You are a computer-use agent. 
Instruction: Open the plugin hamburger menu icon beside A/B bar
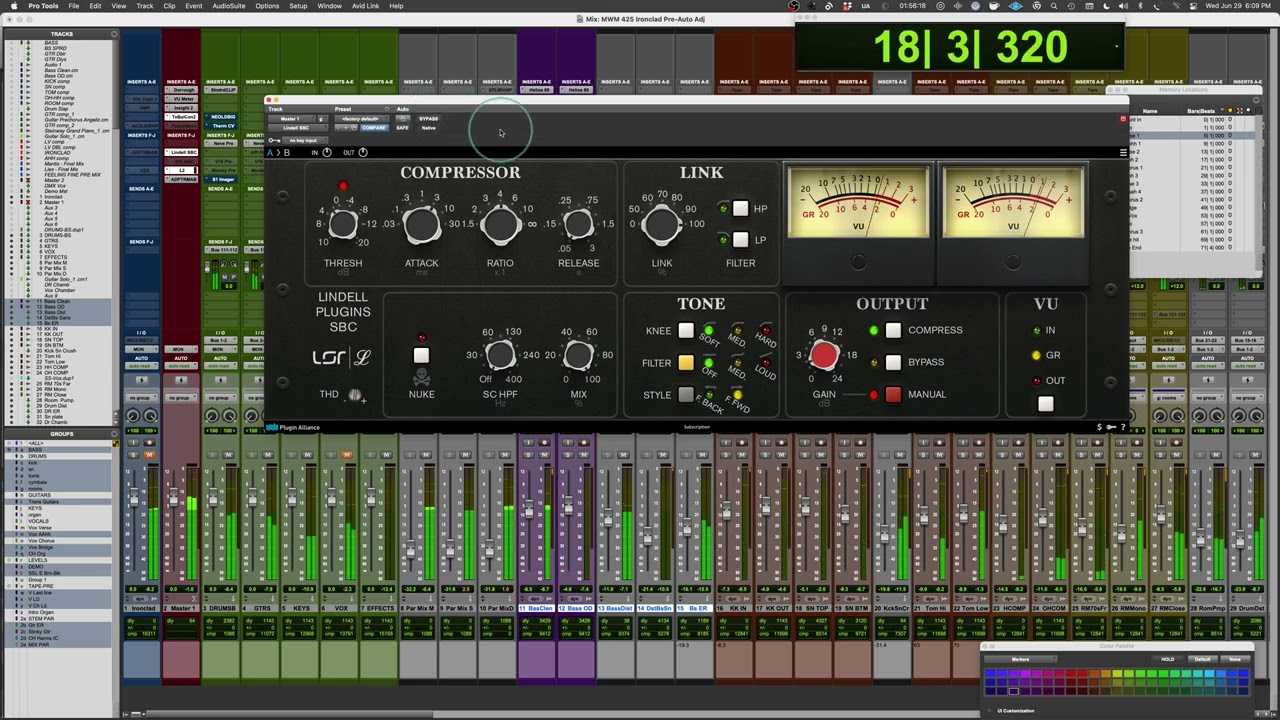point(1123,152)
